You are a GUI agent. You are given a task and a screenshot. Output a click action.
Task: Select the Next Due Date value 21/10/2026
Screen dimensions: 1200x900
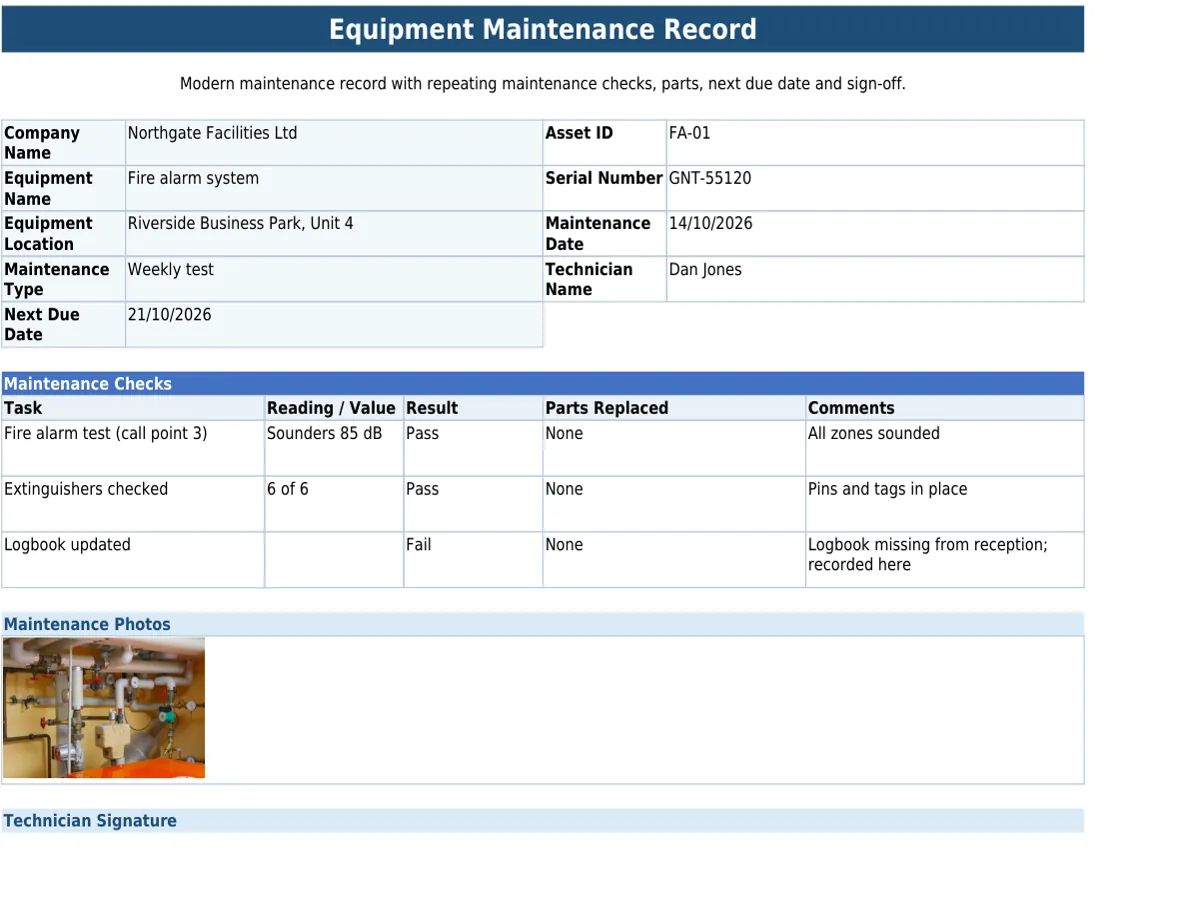[334, 325]
